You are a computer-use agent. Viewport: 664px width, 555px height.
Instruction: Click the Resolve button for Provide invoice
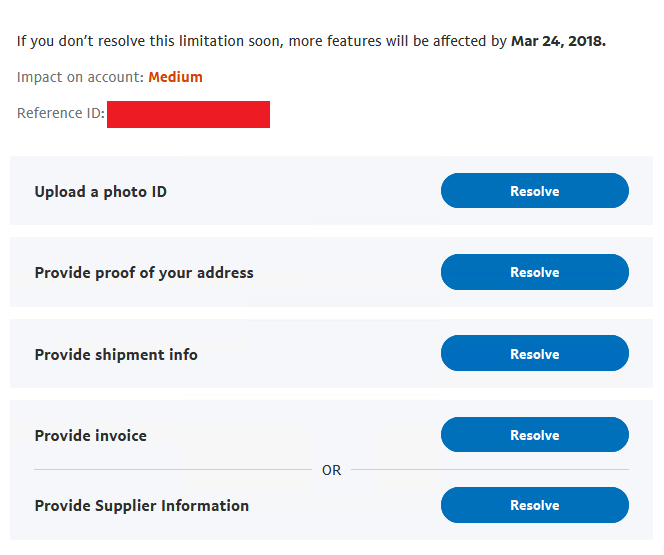point(534,435)
